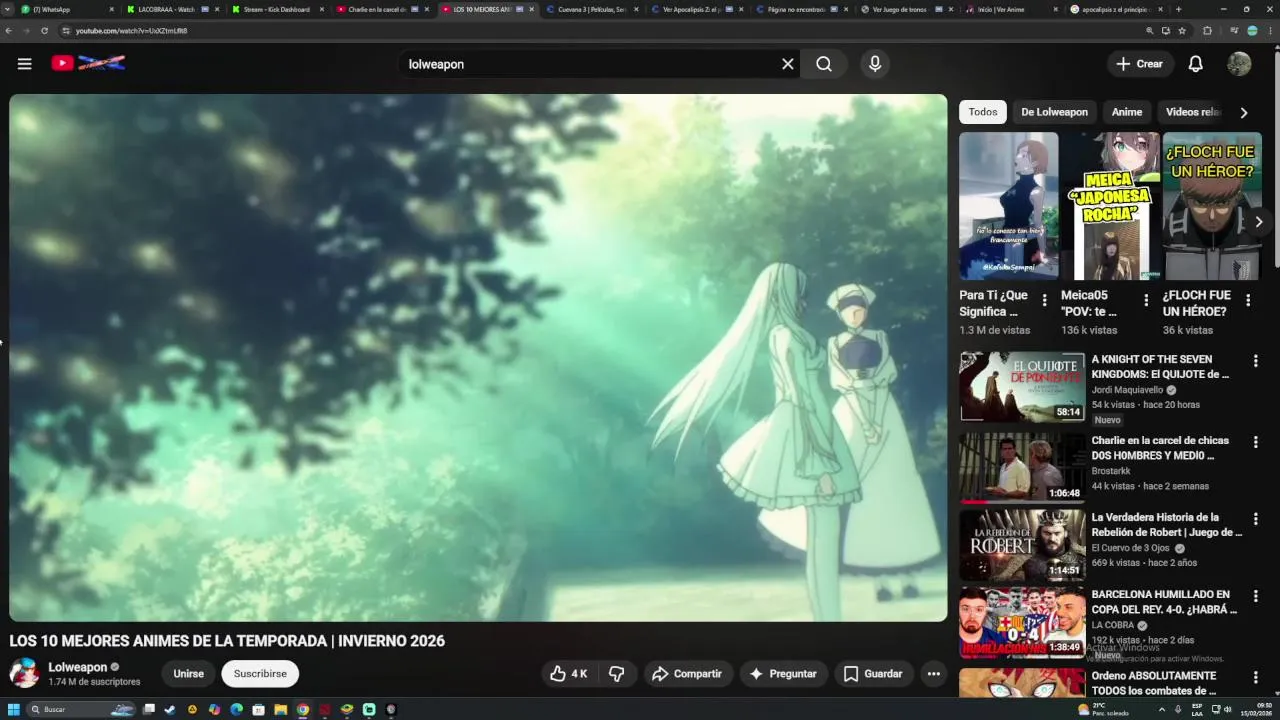Like the video (4 K)
This screenshot has height=720, width=1280.
[568, 674]
